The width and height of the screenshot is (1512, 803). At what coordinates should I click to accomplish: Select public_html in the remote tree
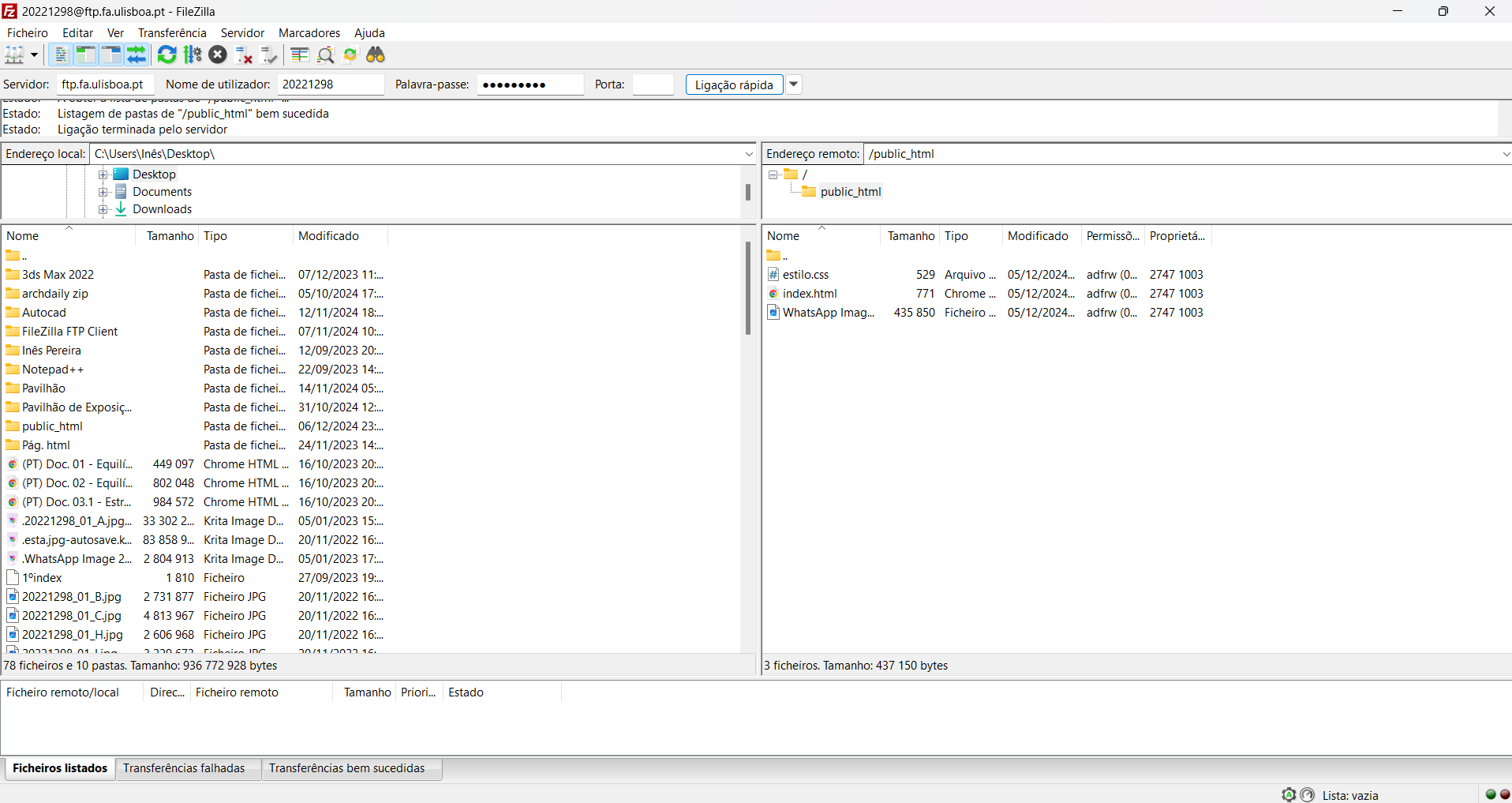tap(851, 192)
